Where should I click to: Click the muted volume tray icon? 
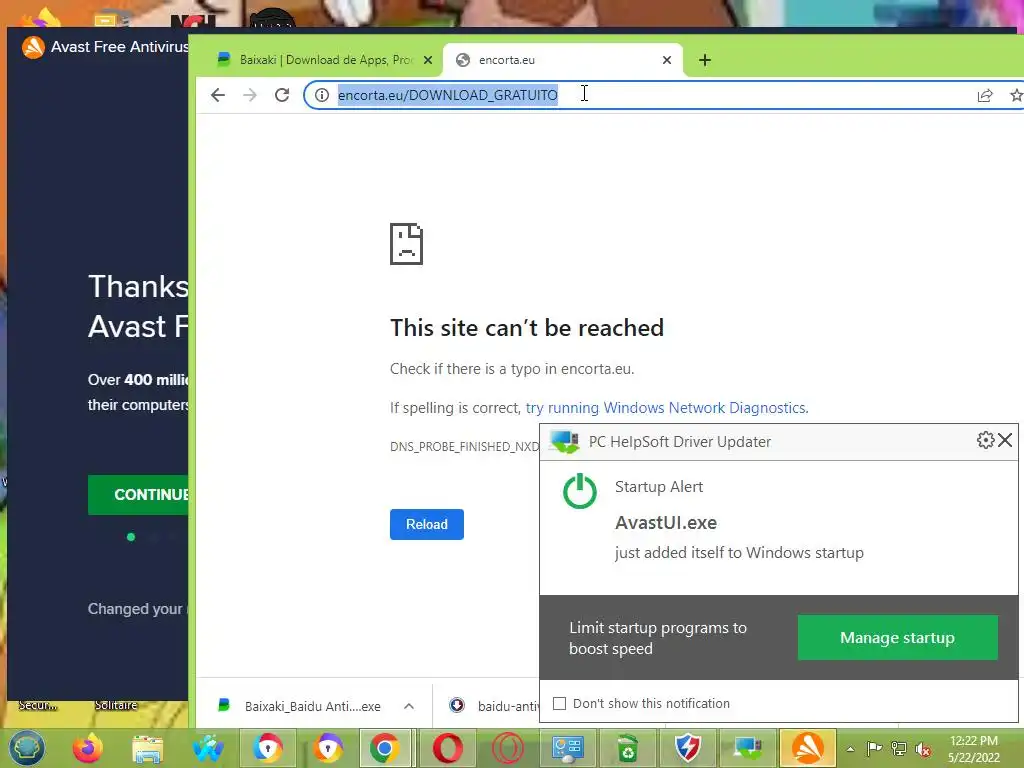click(923, 749)
